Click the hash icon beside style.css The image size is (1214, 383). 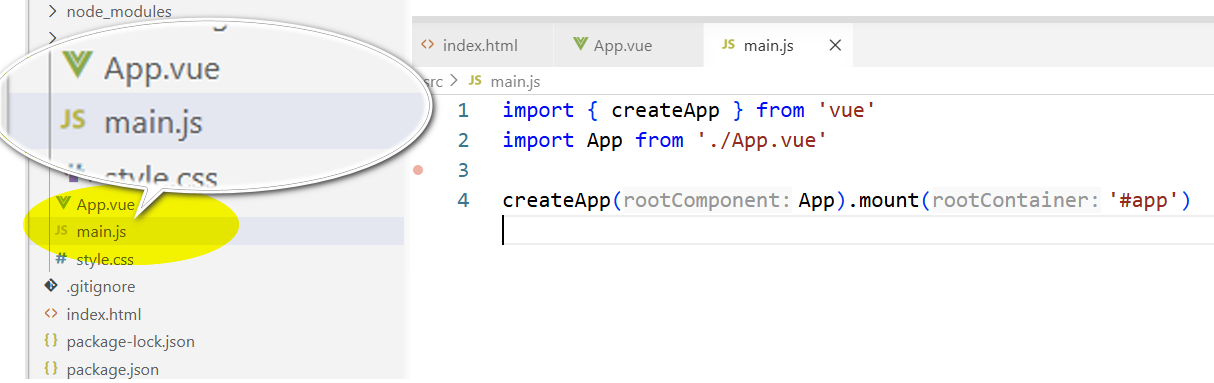(61, 260)
